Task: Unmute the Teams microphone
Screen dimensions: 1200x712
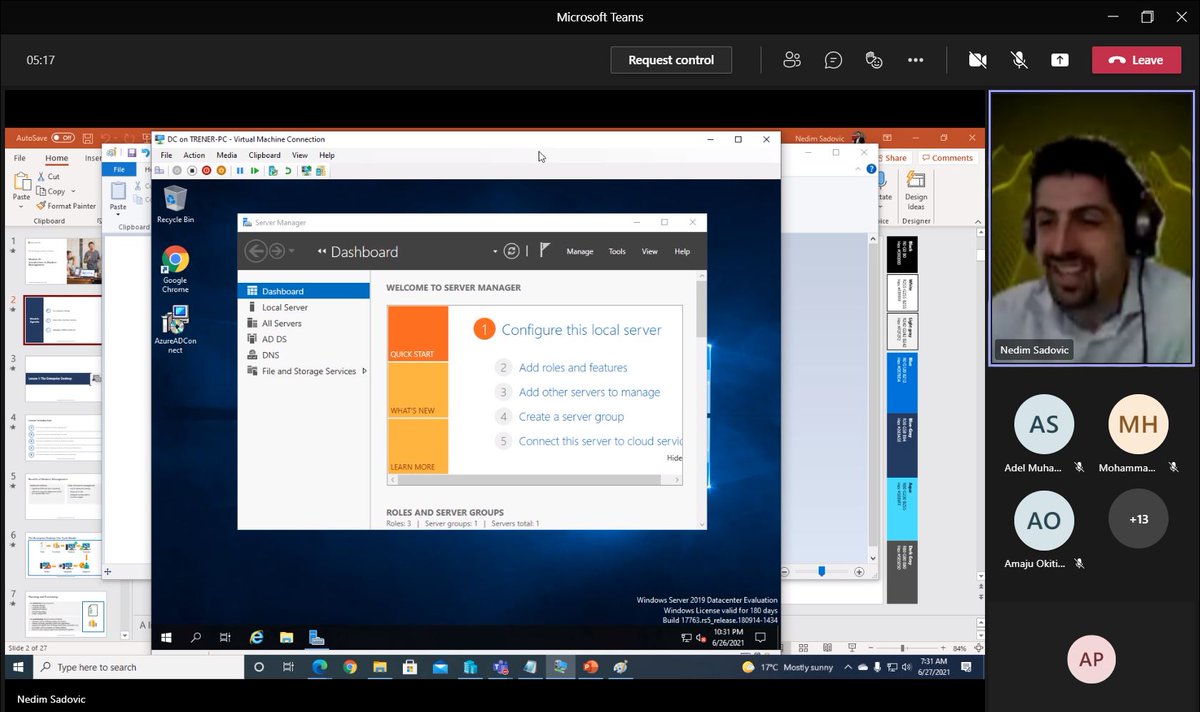Action: [x=1019, y=60]
